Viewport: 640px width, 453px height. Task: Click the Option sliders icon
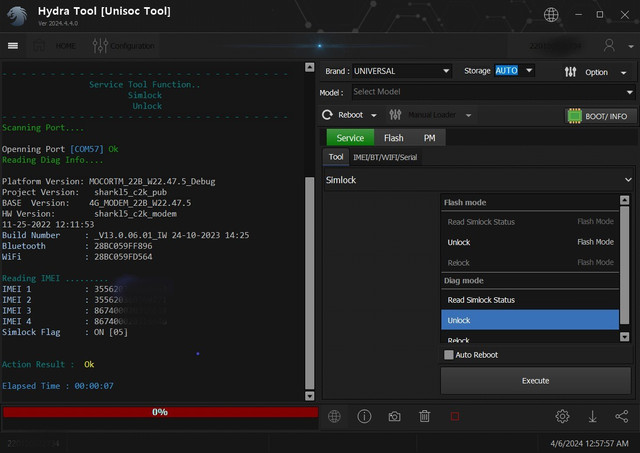pos(570,72)
